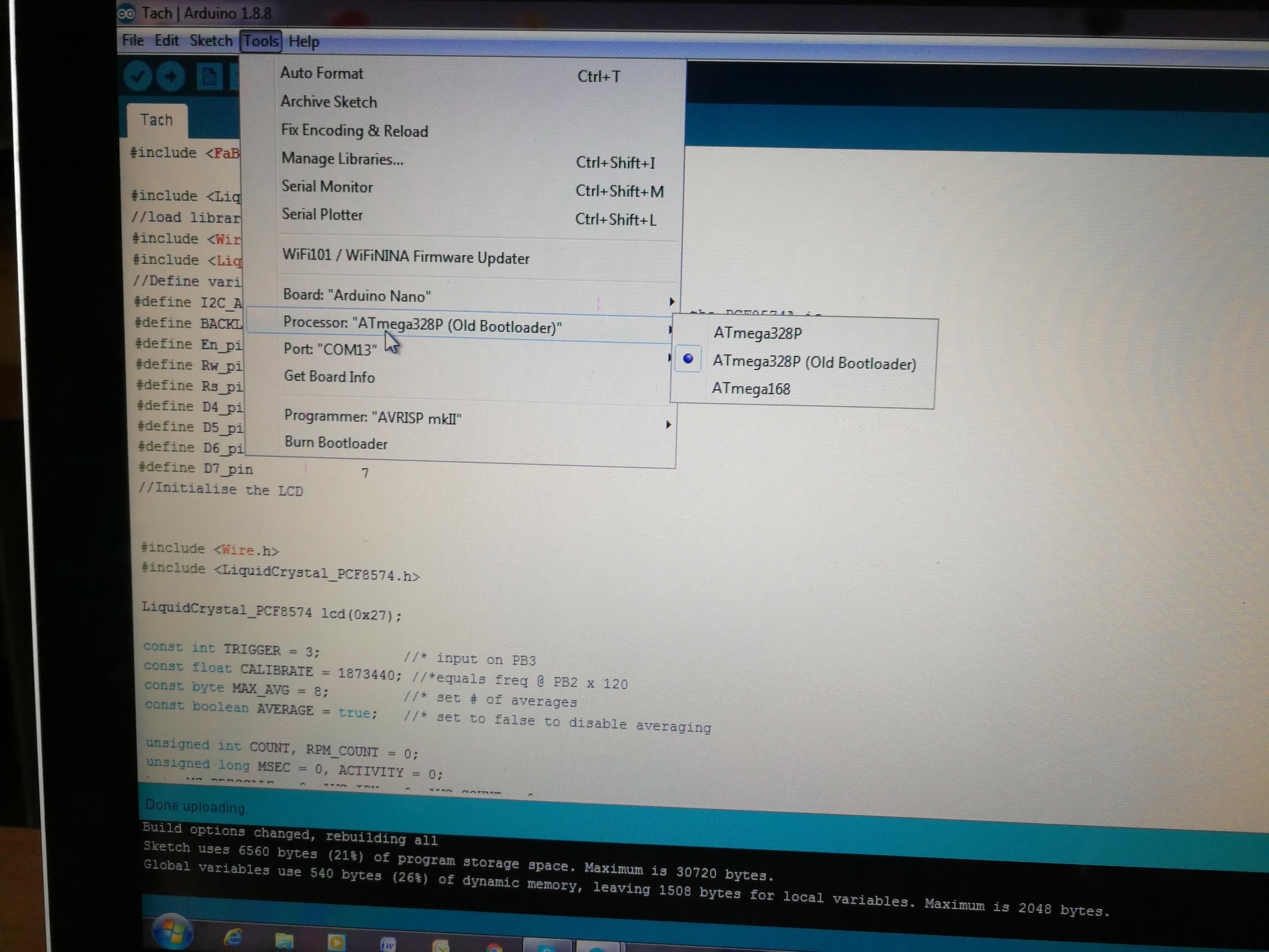The image size is (1269, 952).
Task: Click the lcd(0x27) declaration line in editor
Action: [x=272, y=612]
